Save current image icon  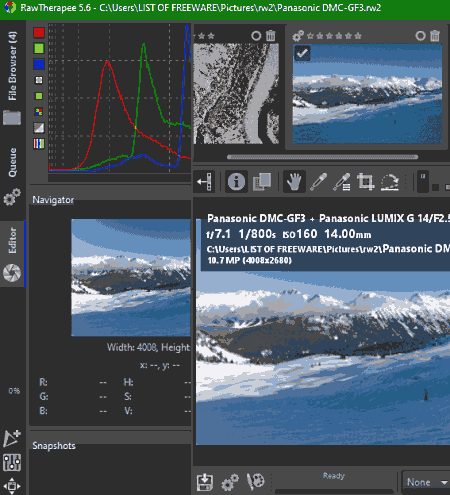(x=205, y=482)
